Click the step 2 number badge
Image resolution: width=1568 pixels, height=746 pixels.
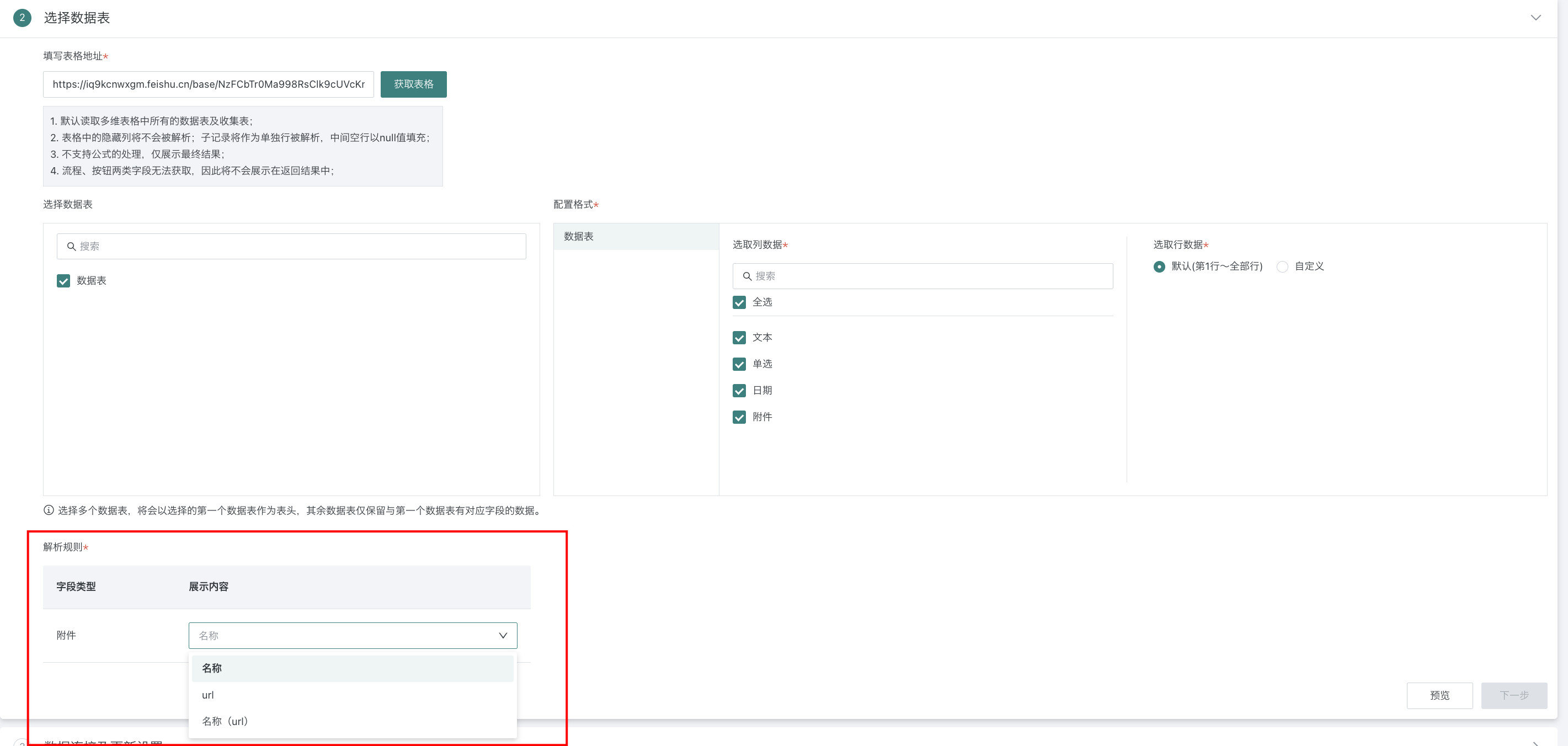click(22, 18)
